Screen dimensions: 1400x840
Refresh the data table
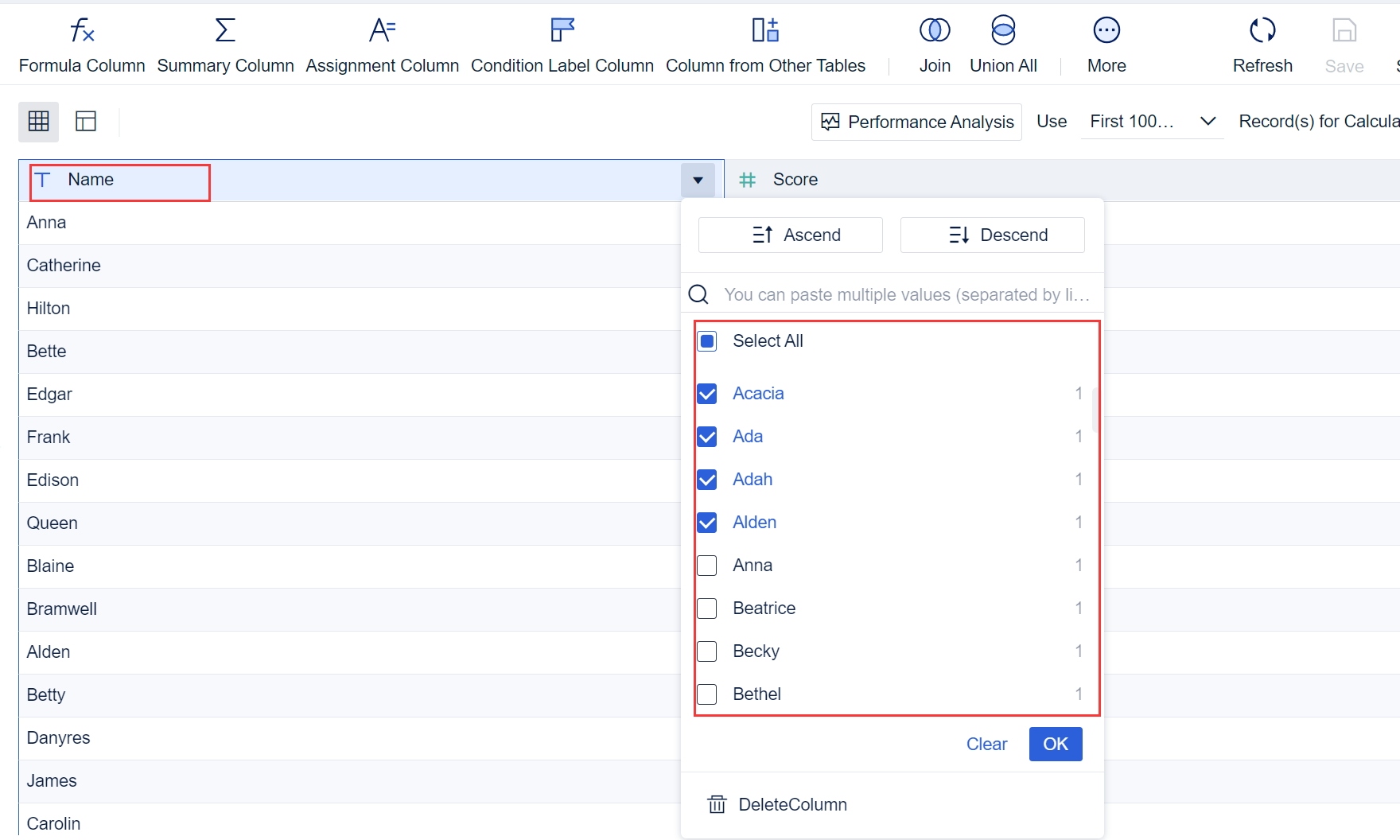pyautogui.click(x=1262, y=44)
